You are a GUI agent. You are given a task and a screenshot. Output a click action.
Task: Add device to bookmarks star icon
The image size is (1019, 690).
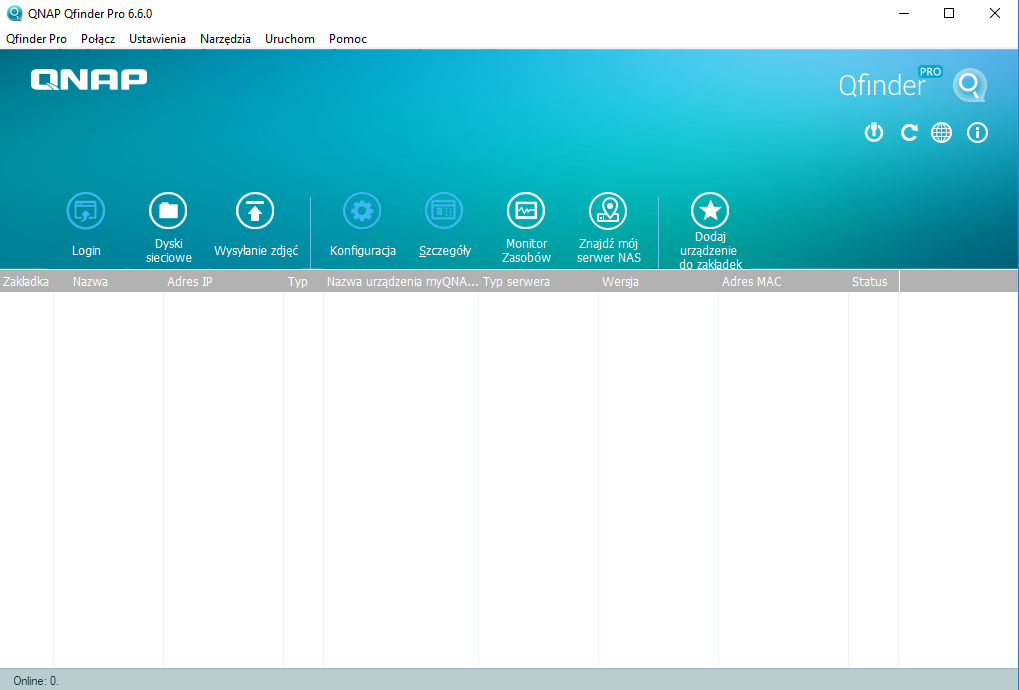click(x=710, y=211)
